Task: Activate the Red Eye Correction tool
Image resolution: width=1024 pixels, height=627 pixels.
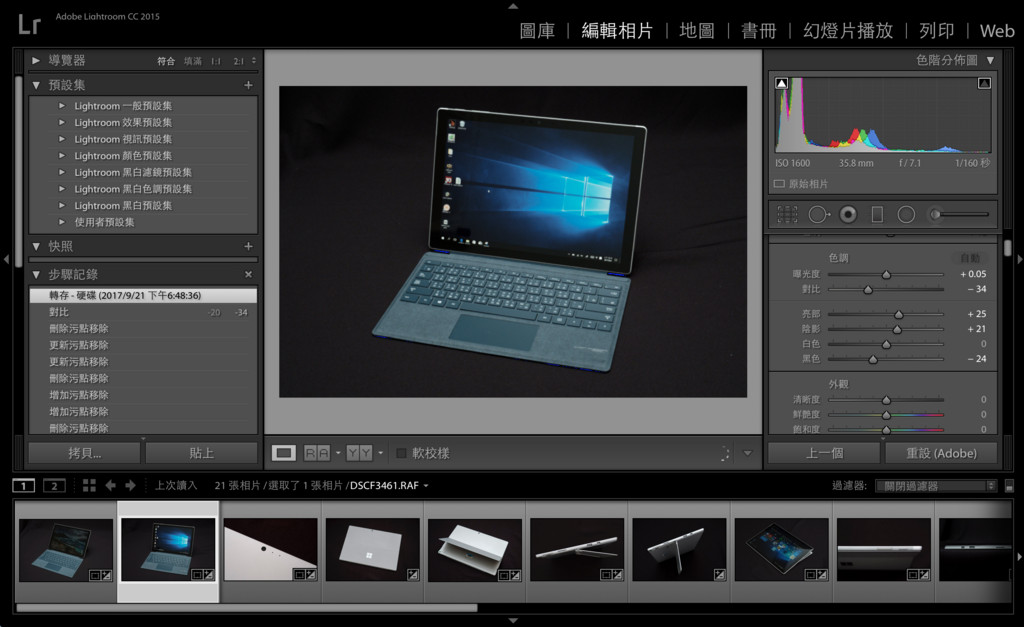Action: click(x=848, y=214)
